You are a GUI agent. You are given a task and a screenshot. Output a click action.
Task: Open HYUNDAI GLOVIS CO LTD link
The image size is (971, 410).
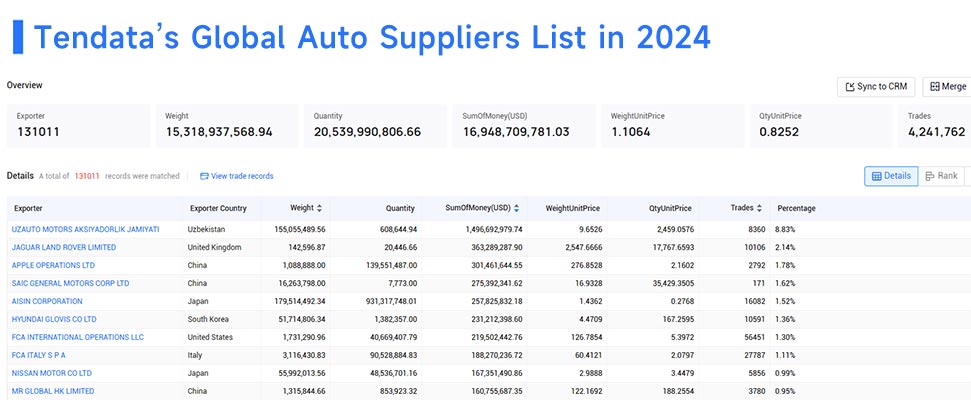tap(54, 319)
